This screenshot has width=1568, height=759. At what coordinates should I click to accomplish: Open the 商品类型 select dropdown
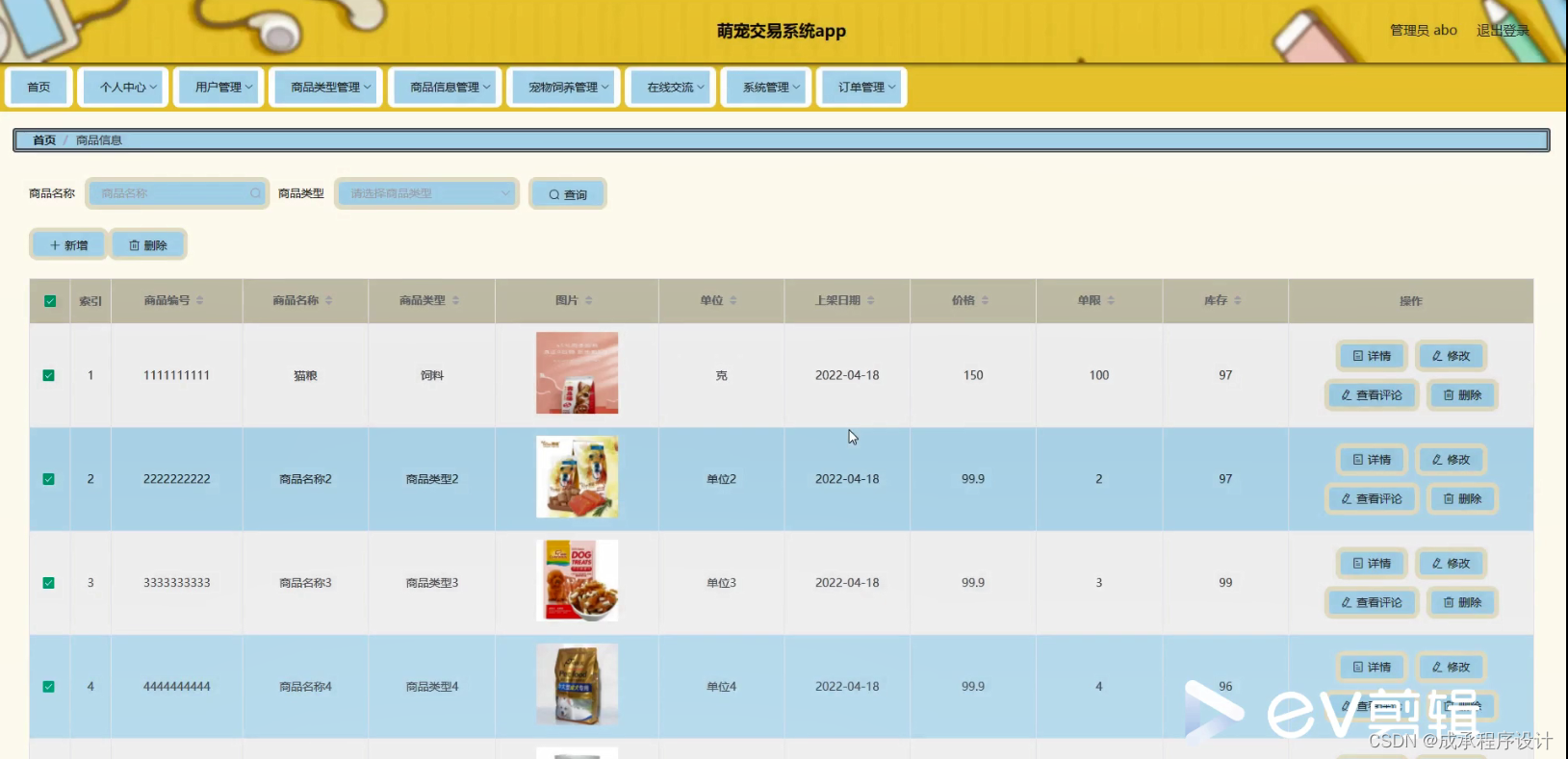426,193
